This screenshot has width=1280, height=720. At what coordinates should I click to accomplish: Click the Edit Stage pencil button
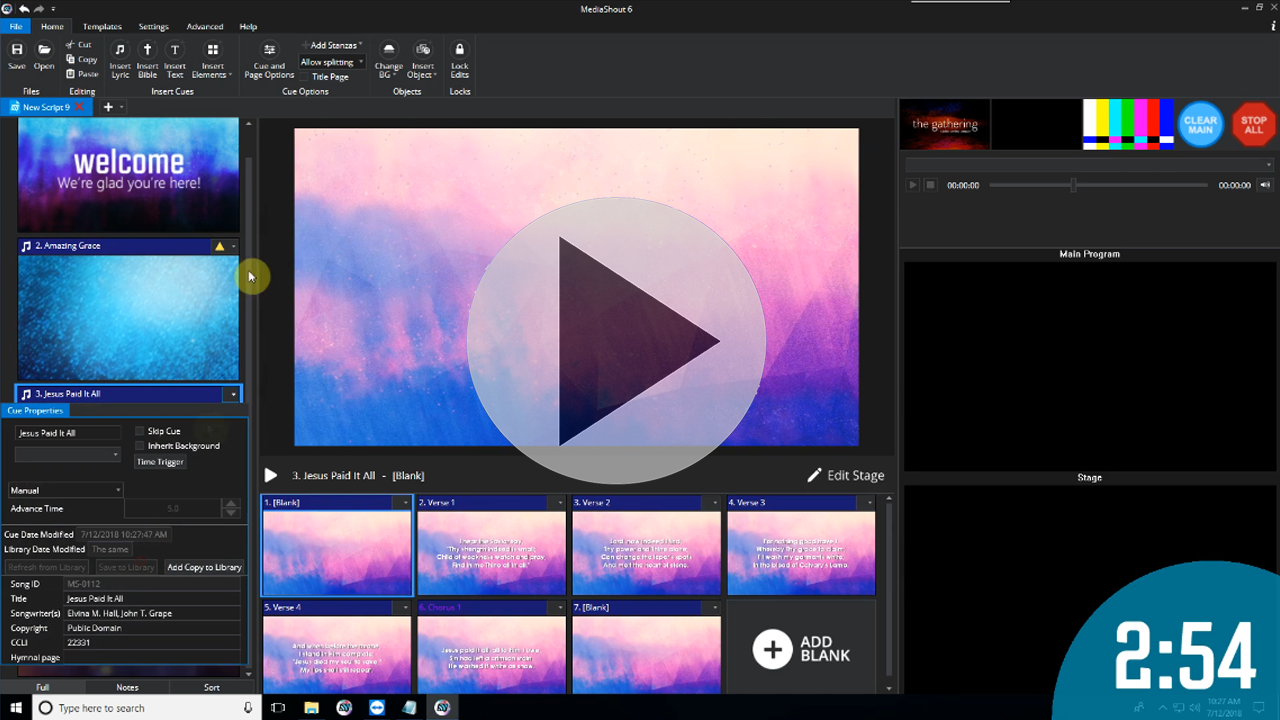coord(845,475)
